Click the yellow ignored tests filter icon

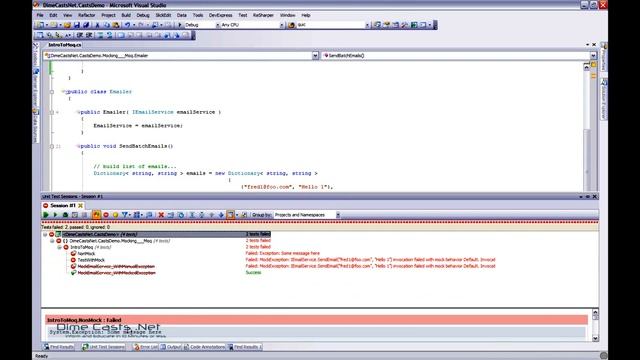(116, 215)
